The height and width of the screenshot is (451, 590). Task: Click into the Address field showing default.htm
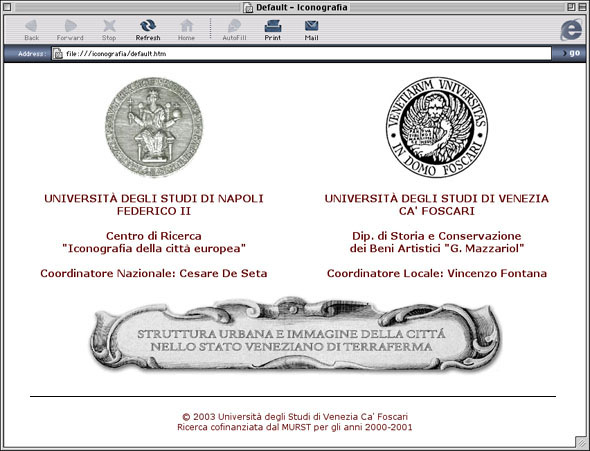point(301,54)
